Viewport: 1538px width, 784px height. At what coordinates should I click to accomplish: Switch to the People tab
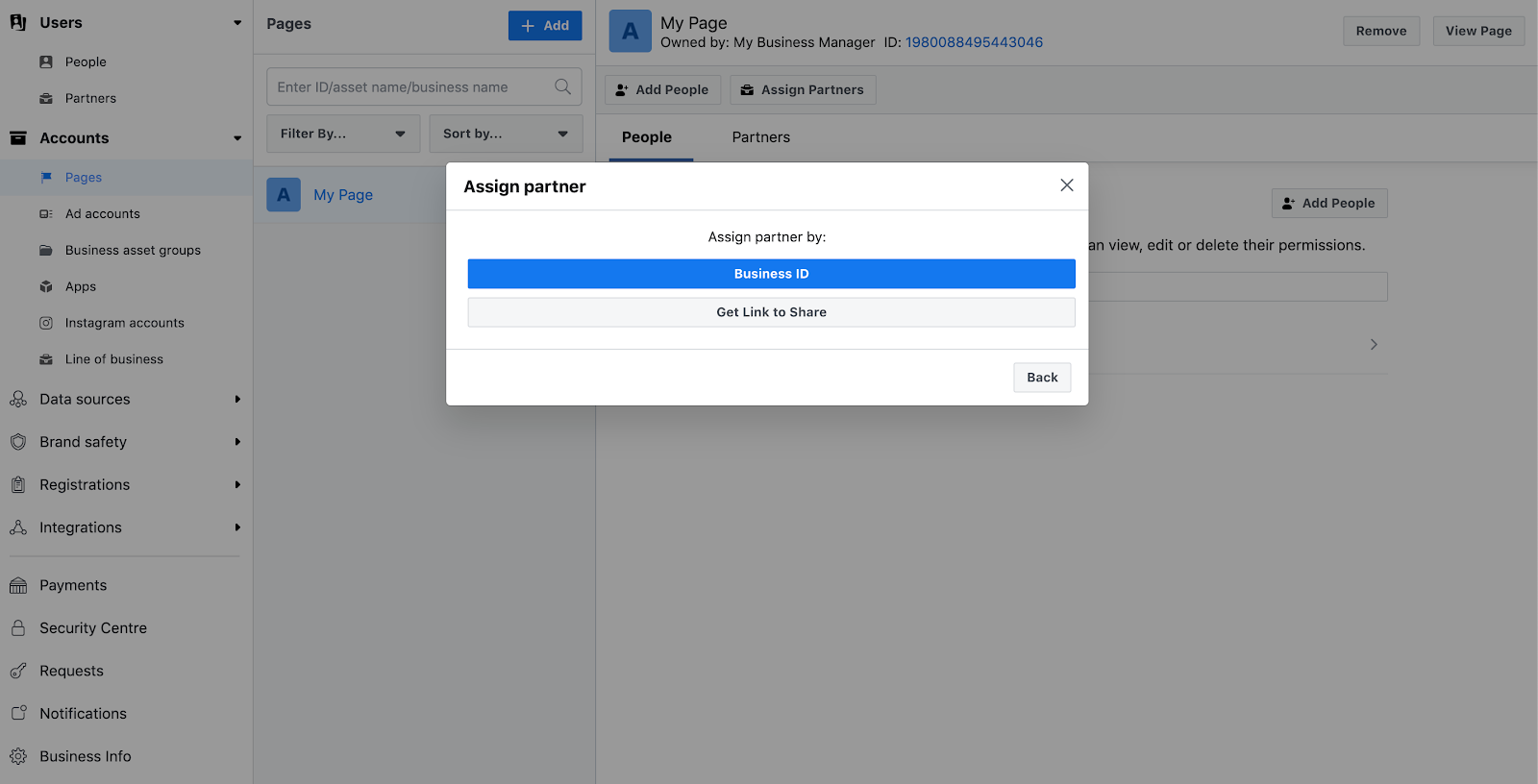(x=647, y=137)
